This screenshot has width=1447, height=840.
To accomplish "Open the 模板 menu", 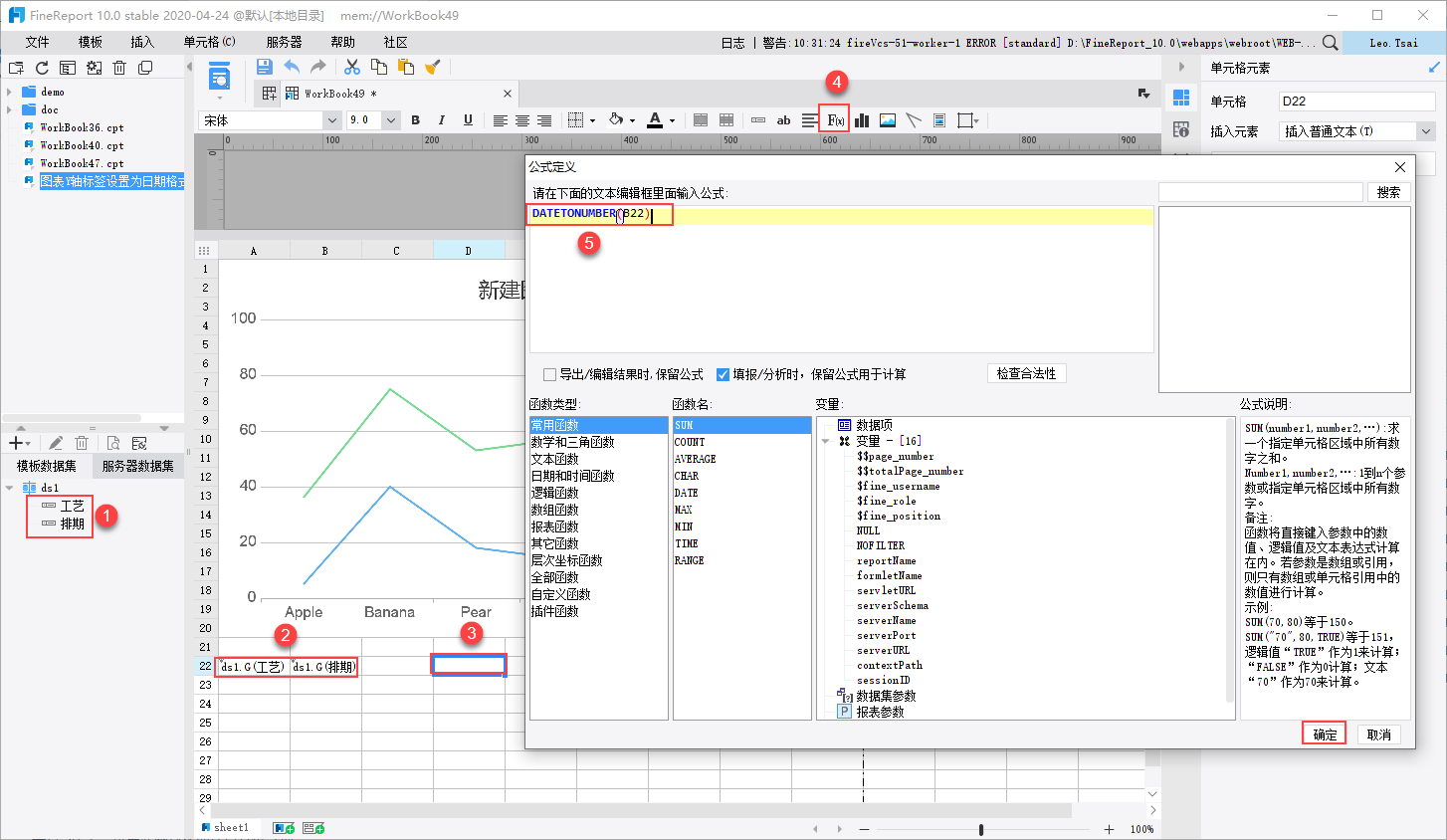I will tap(91, 42).
